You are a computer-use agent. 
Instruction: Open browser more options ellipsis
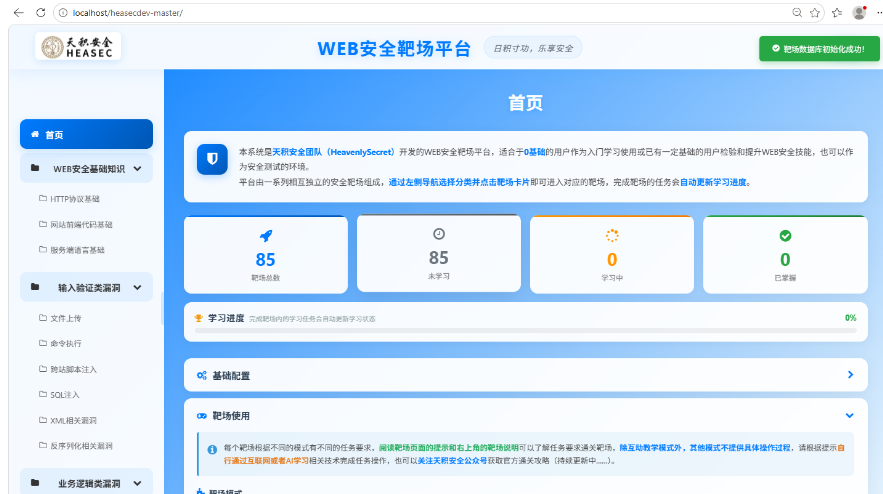(x=879, y=12)
